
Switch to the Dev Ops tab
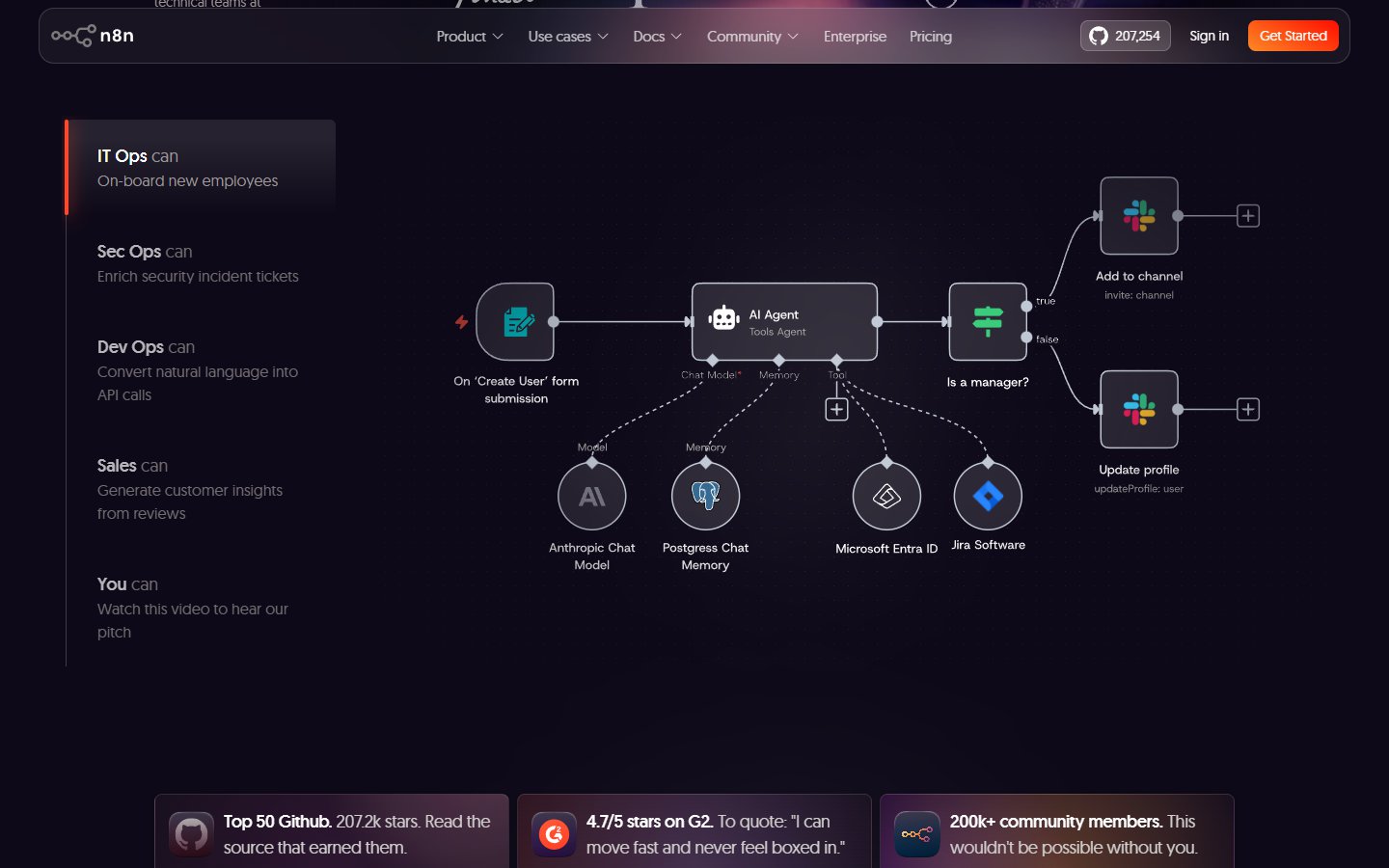(x=201, y=370)
